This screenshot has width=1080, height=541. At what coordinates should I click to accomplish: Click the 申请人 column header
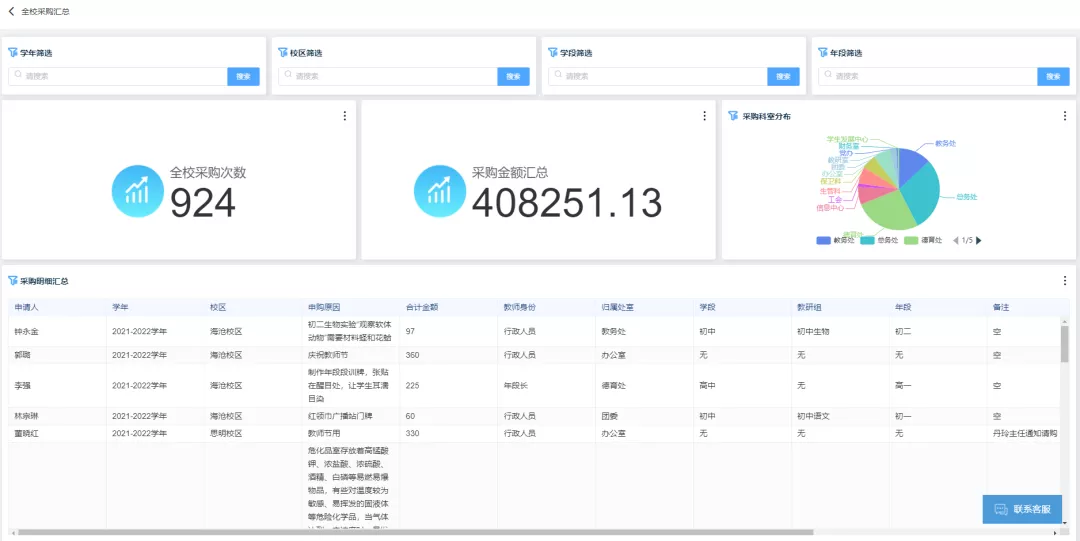point(27,307)
